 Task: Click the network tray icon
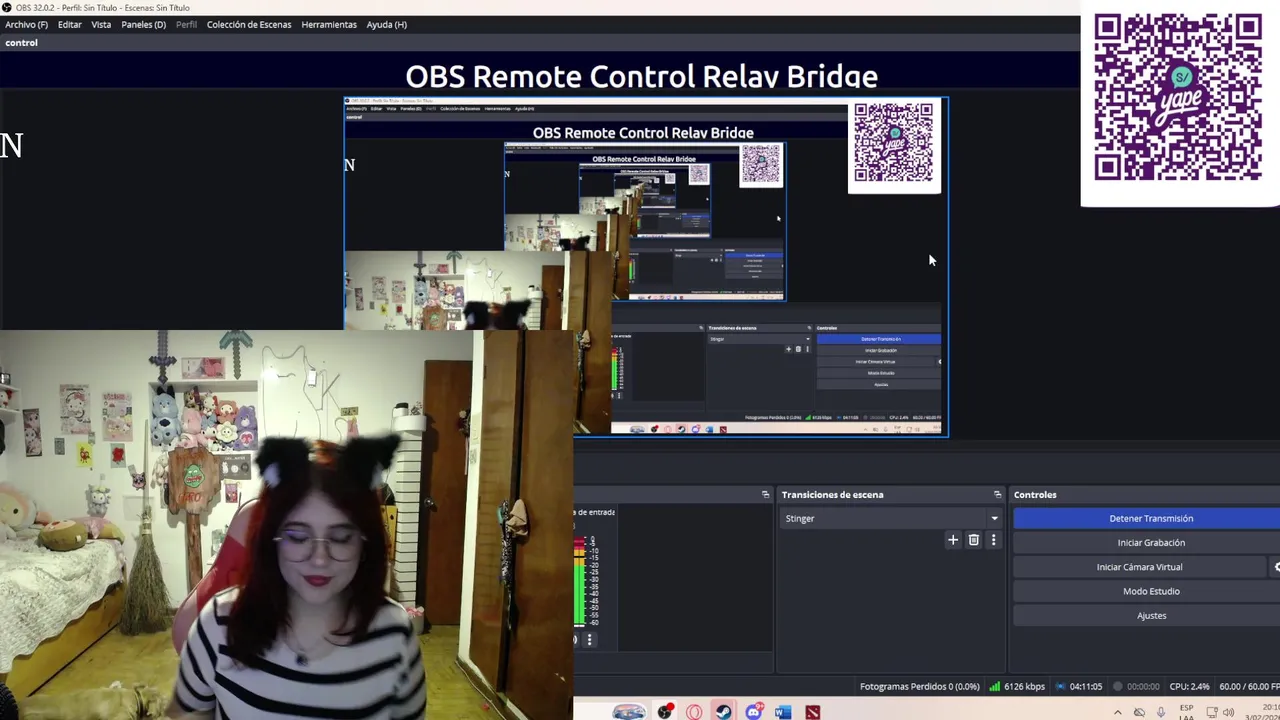pos(1211,712)
